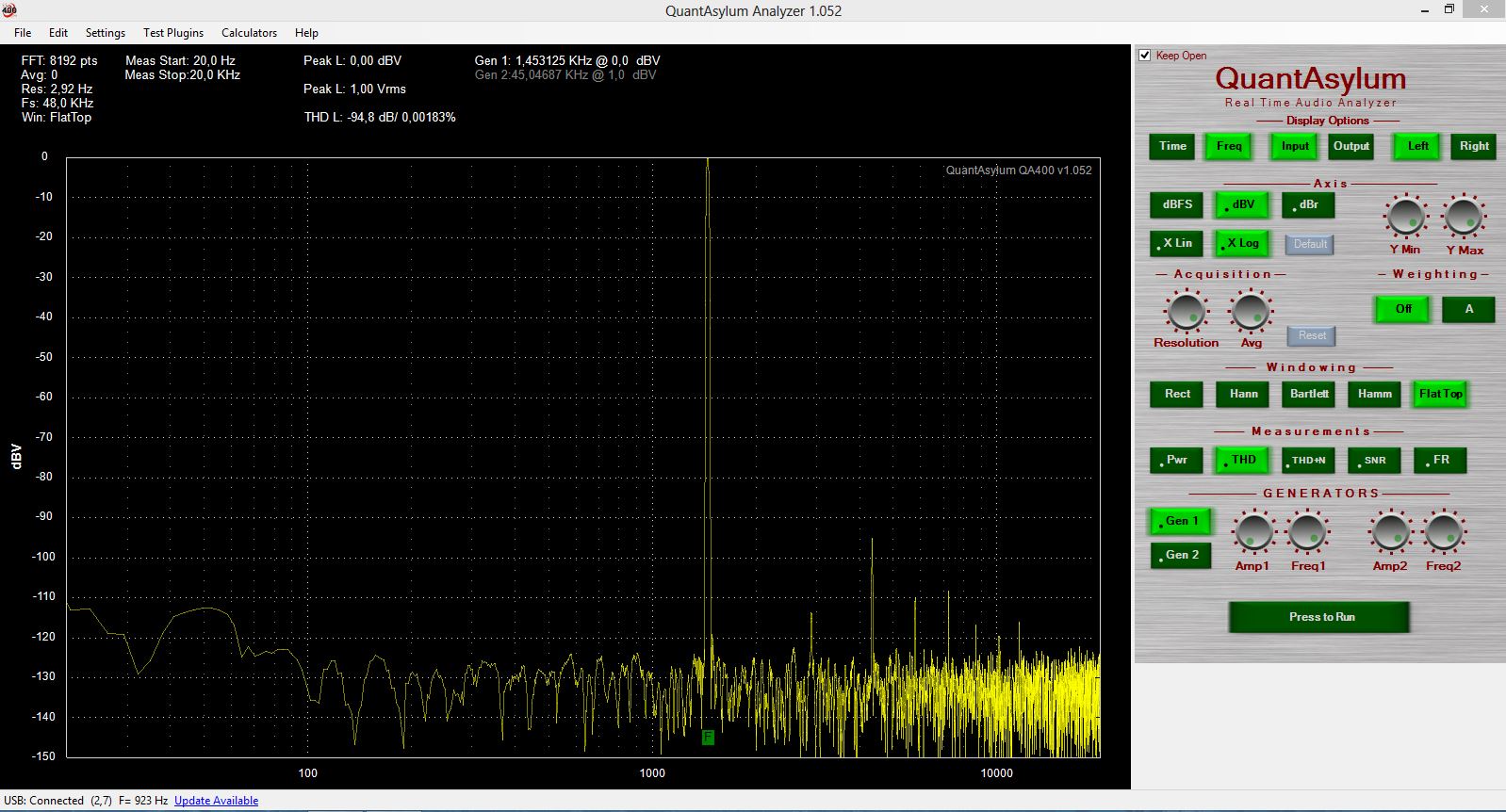Image resolution: width=1506 pixels, height=812 pixels.
Task: Click the 'Meas Stop:20,0 KHz' text
Action: (183, 74)
